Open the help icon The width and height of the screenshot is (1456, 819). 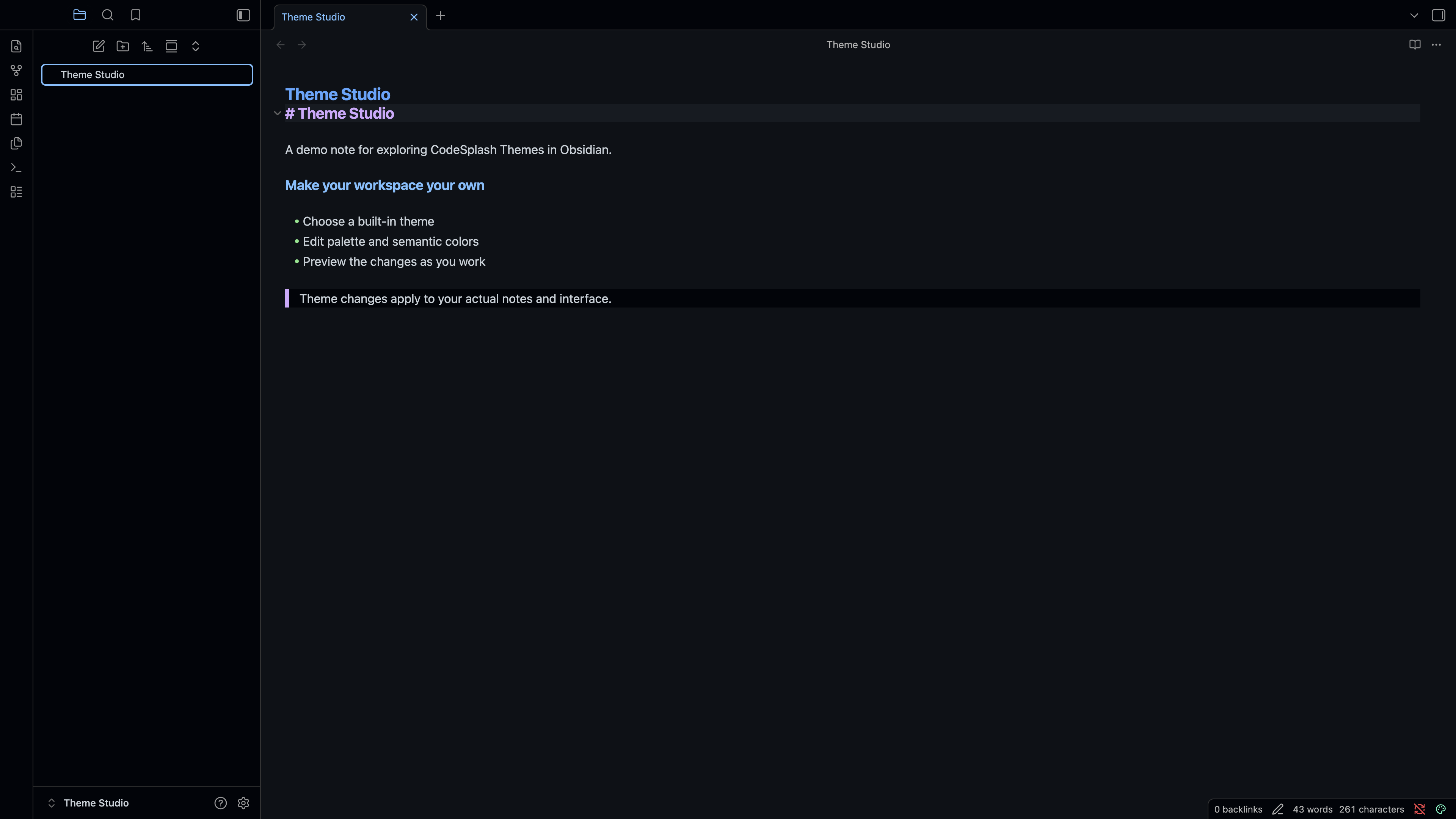pos(220,803)
